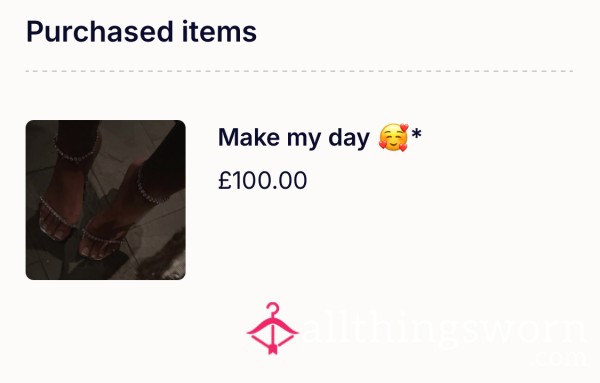Click the ".com" watermark text

[x=561, y=358]
